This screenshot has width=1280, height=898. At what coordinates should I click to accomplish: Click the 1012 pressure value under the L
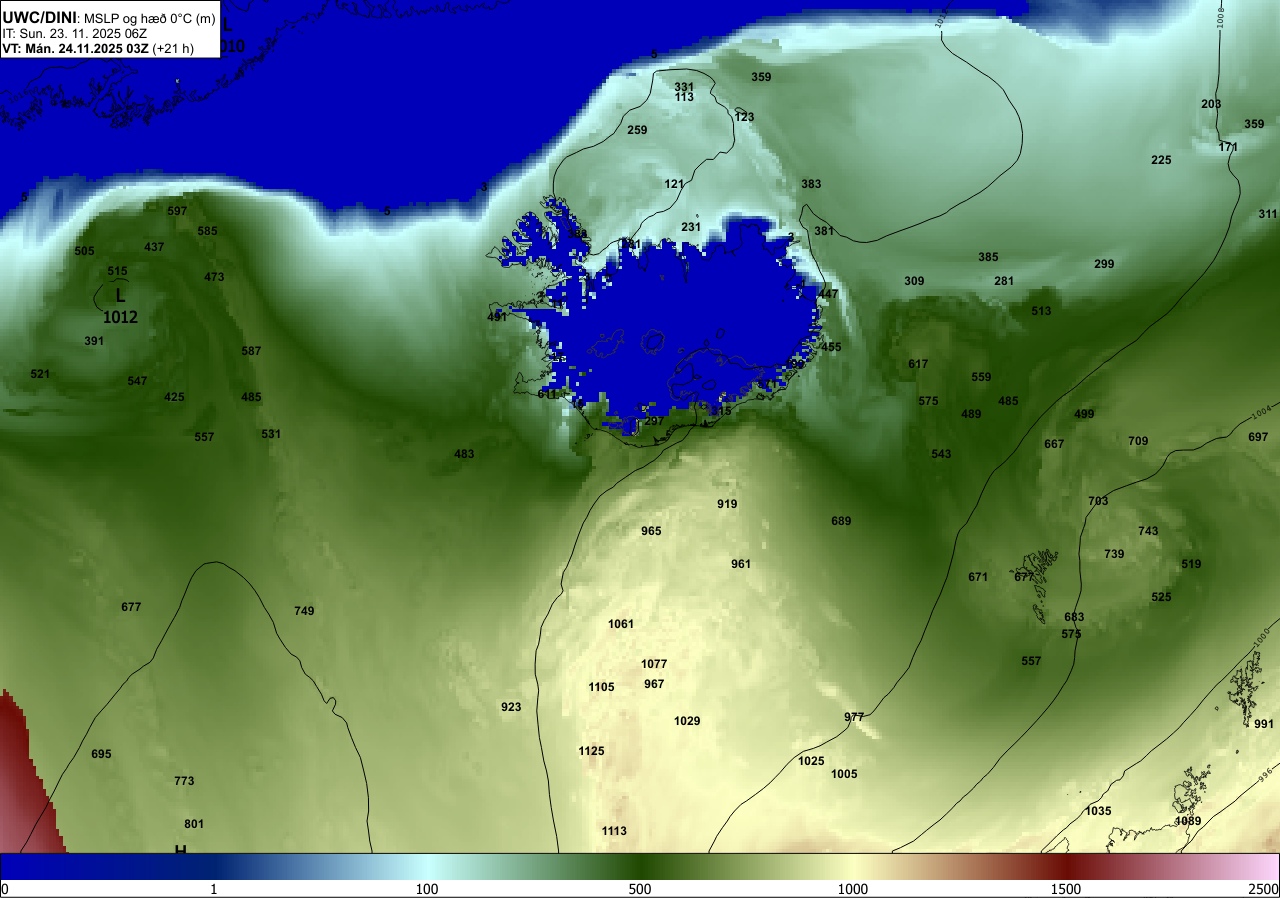(x=120, y=317)
